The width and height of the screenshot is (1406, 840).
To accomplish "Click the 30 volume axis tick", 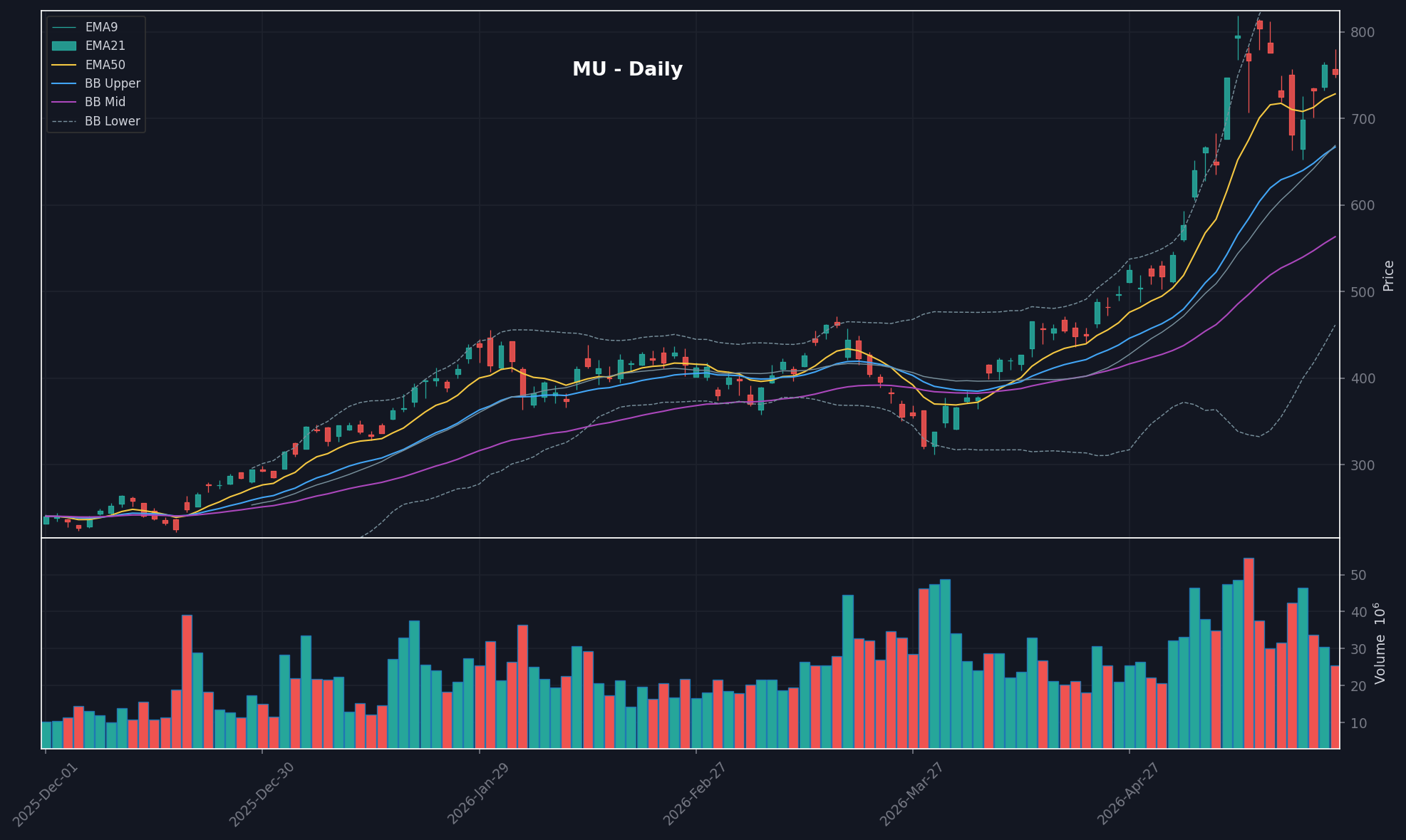I will coord(1358,650).
